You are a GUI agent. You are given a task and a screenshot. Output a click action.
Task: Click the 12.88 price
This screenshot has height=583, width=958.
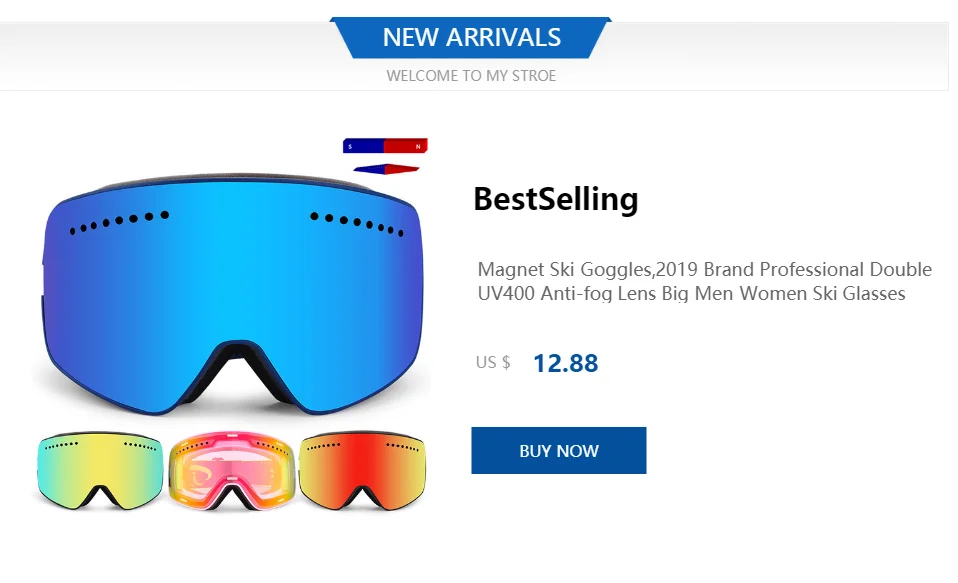566,363
